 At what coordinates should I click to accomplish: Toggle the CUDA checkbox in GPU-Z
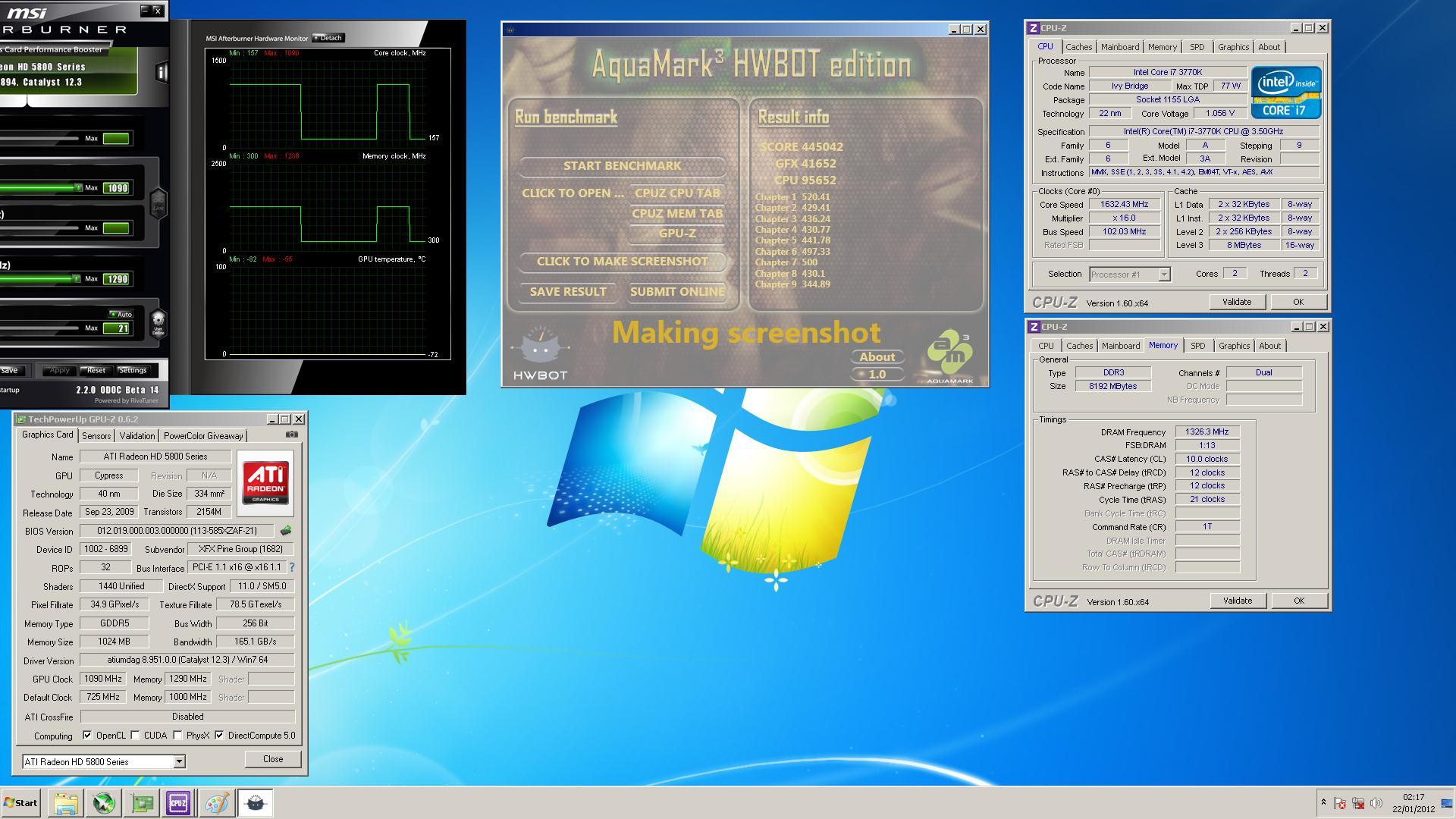(135, 736)
